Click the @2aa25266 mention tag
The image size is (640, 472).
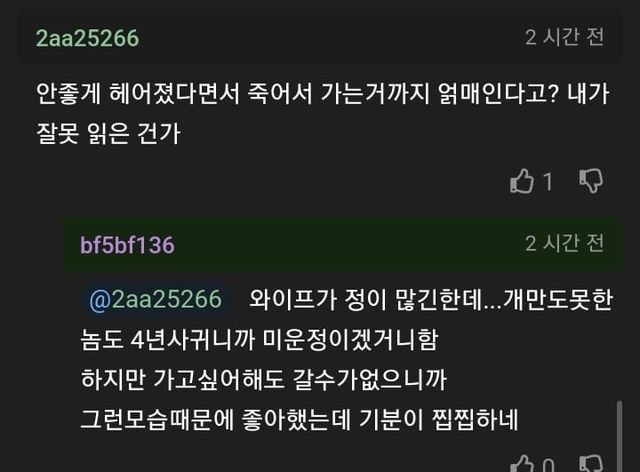[155, 300]
